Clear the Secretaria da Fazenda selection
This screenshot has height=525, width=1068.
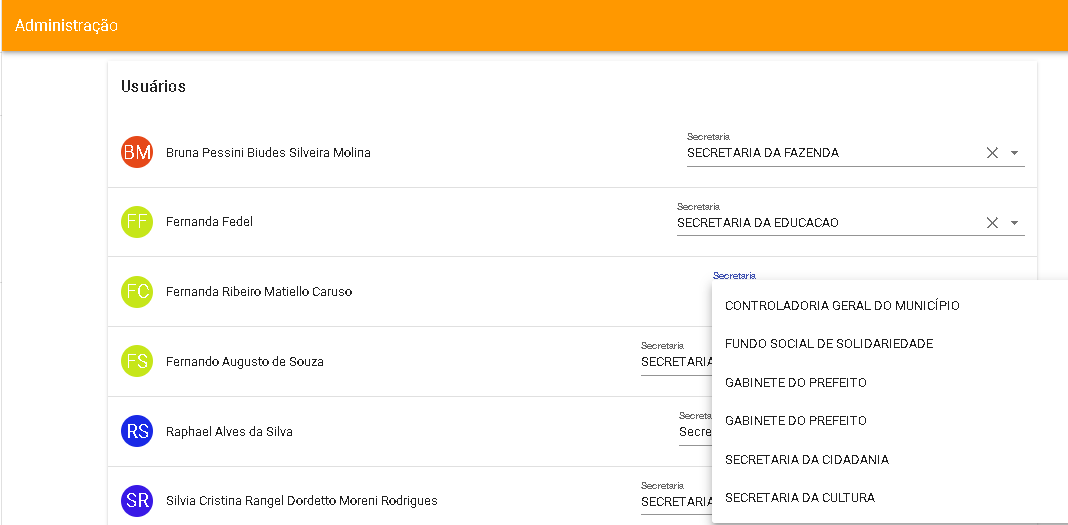992,153
